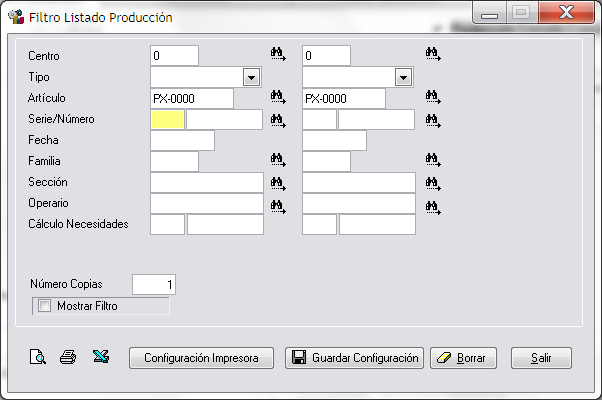Click first Artículo binoculars lookup icon
The image size is (602, 400).
[x=278, y=97]
